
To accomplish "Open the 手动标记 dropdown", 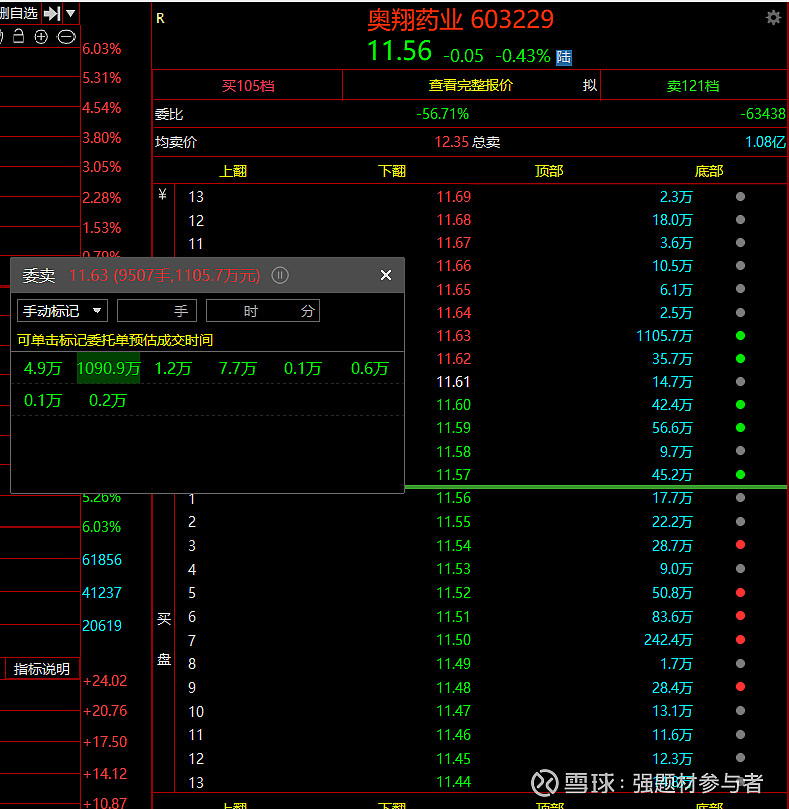I will point(62,311).
